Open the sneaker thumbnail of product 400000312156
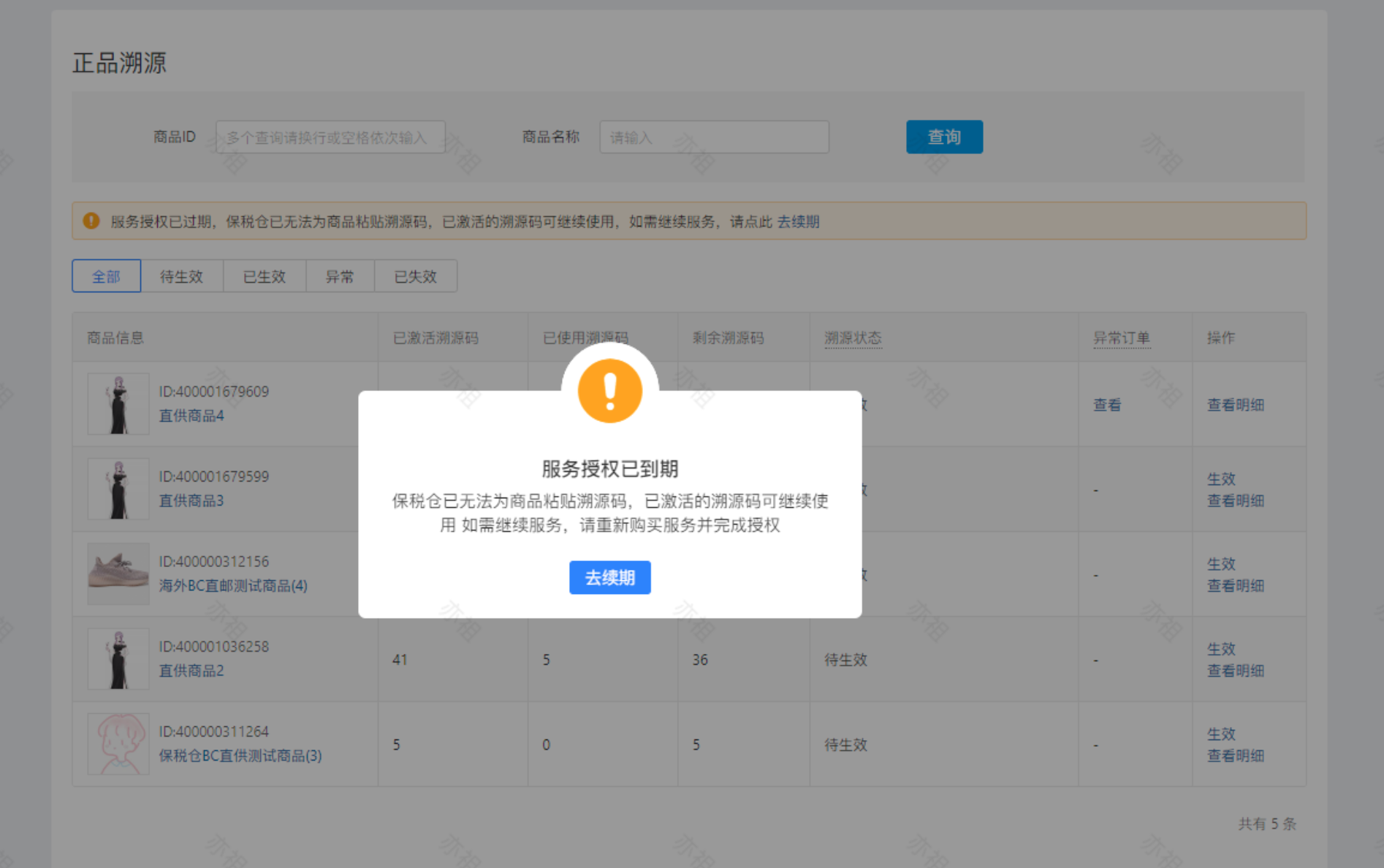The image size is (1384, 868). (118, 574)
